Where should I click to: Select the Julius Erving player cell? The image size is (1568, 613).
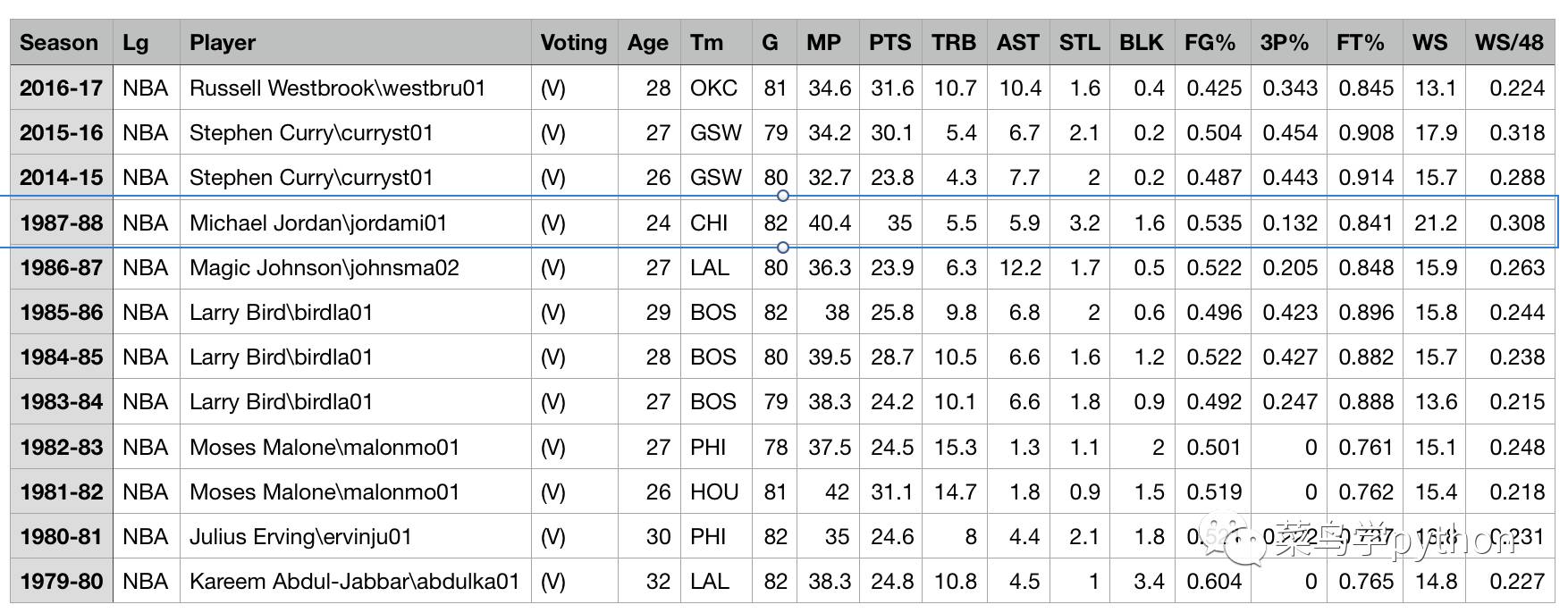click(300, 536)
